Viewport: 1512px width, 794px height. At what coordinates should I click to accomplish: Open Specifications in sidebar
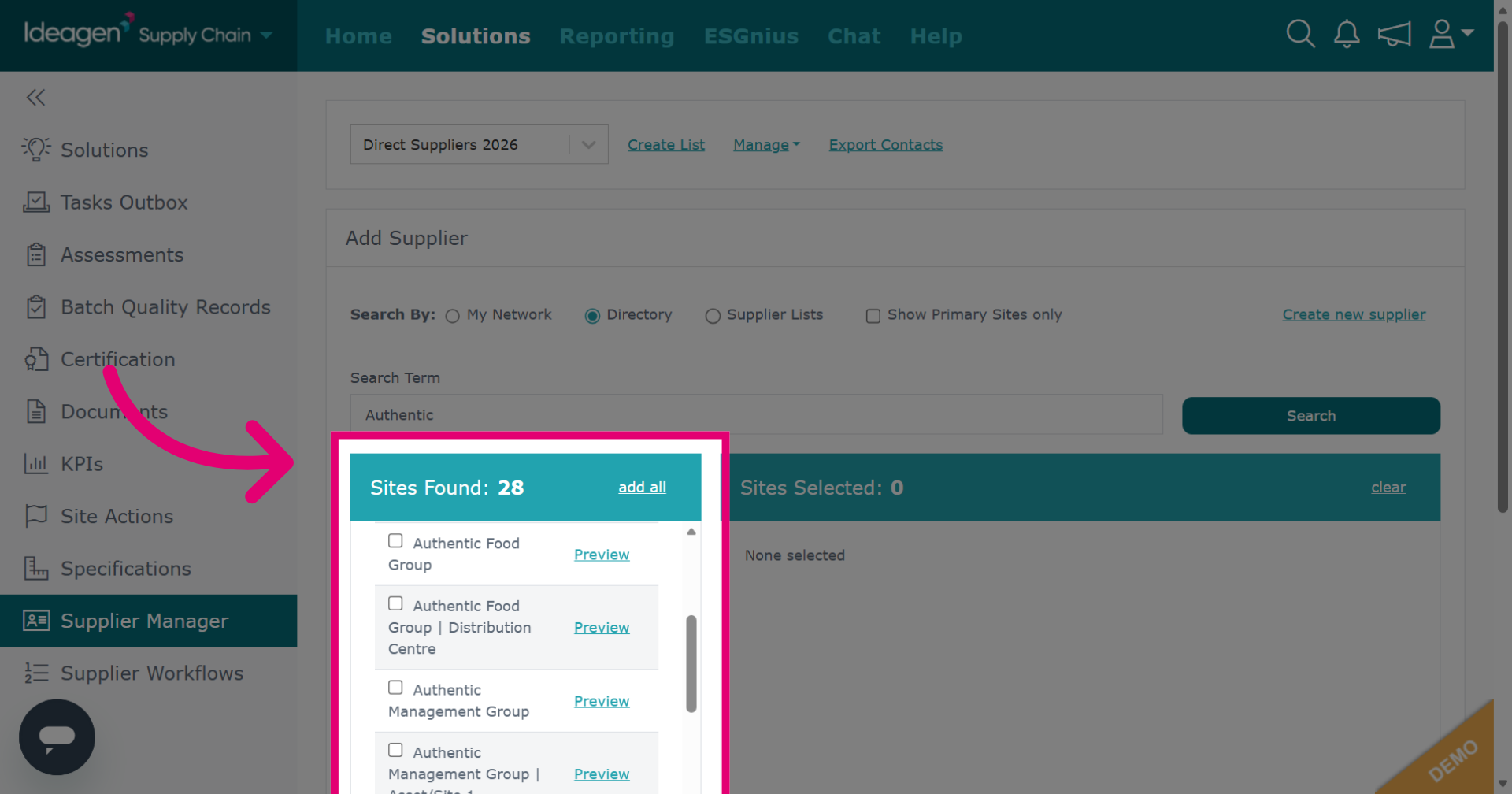pyautogui.click(x=126, y=569)
